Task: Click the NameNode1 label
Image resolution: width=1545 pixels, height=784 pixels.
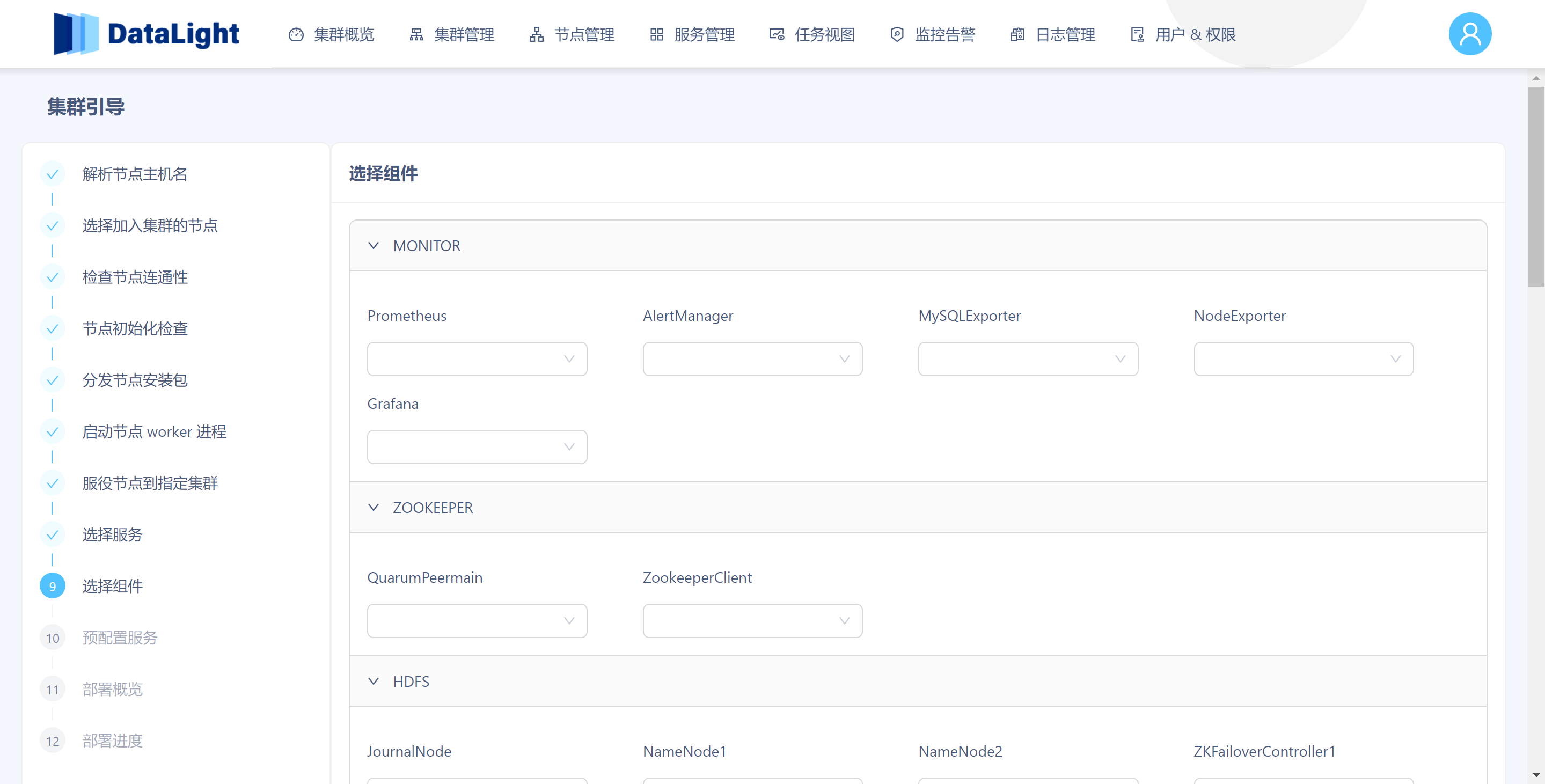Action: 684,752
